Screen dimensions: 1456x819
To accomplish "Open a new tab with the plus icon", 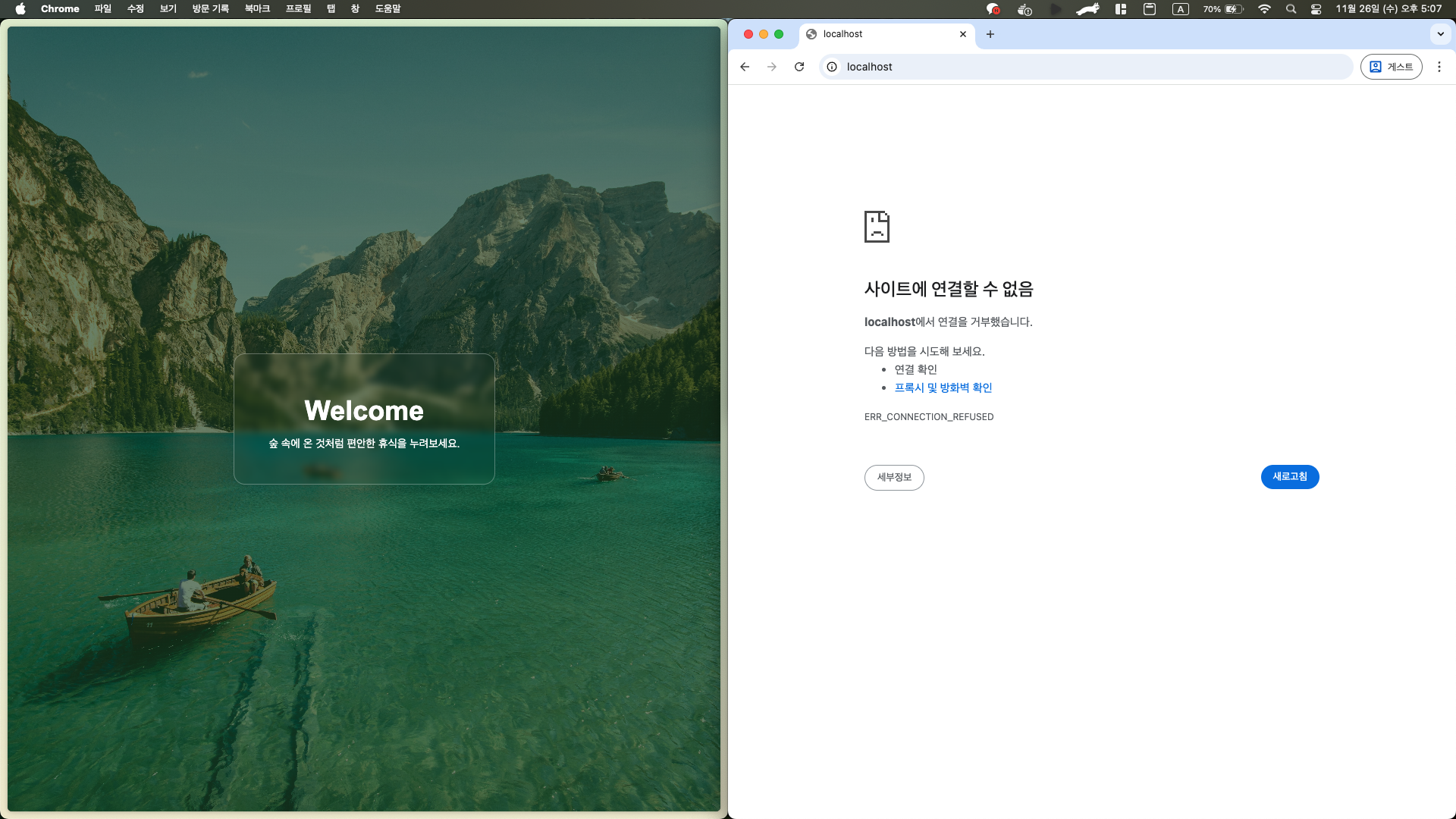I will 990,34.
